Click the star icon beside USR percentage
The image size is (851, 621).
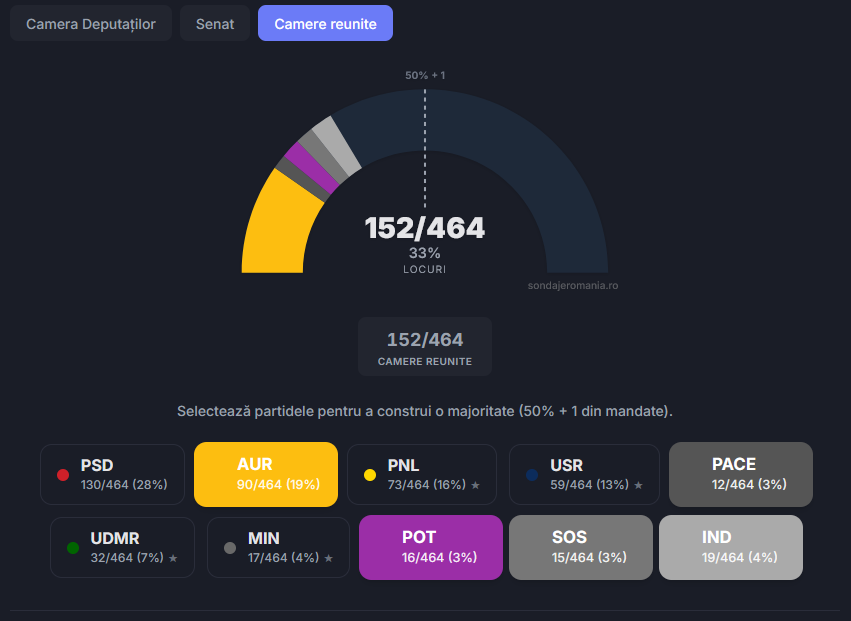coord(639,485)
